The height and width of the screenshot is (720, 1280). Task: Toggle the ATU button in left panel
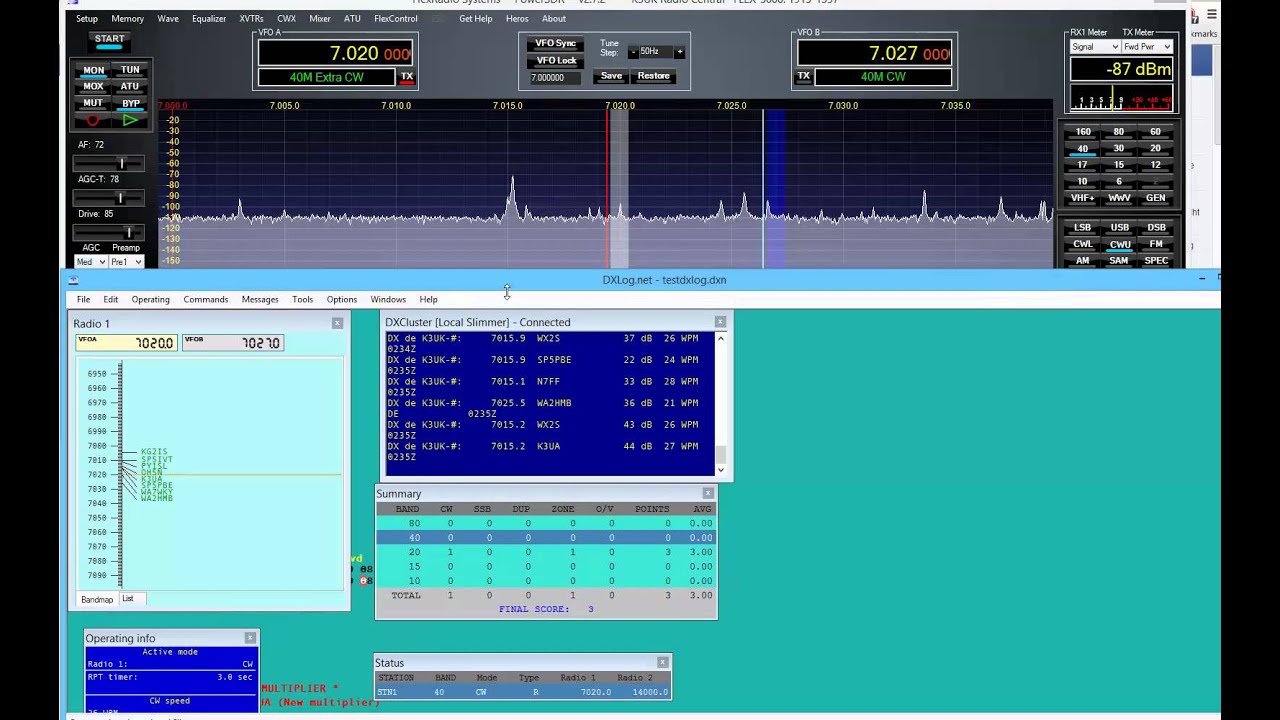coord(130,86)
